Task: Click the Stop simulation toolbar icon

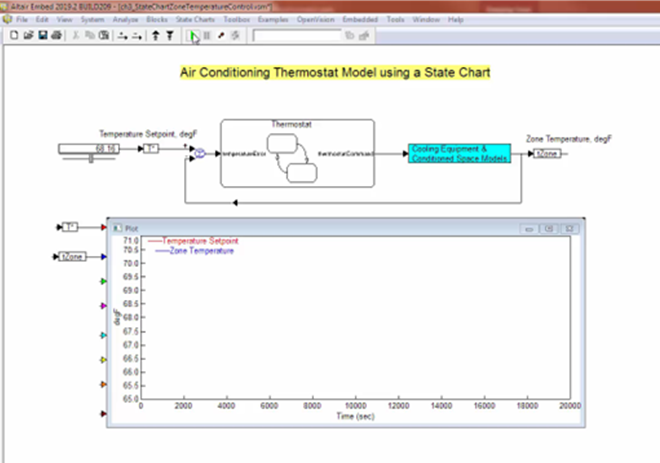Action: 221,36
